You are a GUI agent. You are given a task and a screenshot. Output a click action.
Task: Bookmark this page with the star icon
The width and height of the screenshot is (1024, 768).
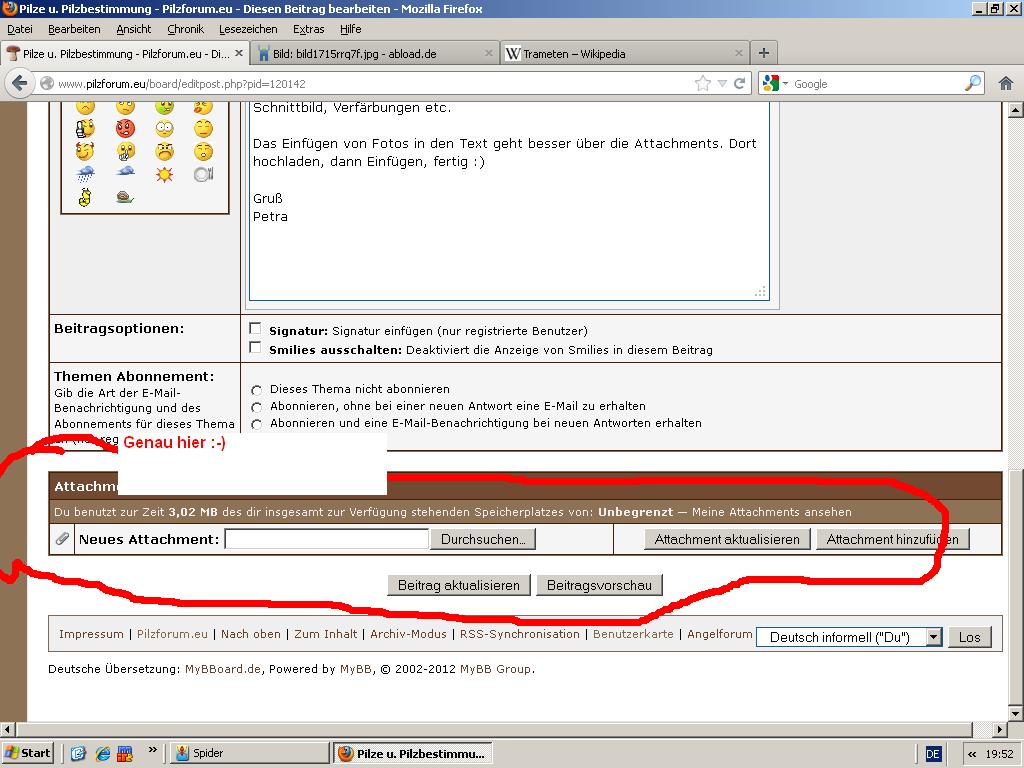coord(703,84)
